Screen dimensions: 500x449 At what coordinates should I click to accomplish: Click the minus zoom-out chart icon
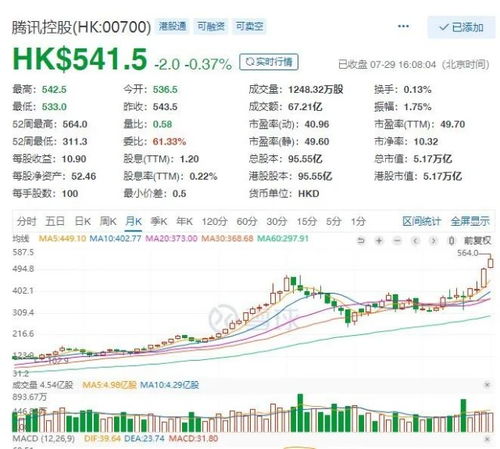(x=397, y=240)
